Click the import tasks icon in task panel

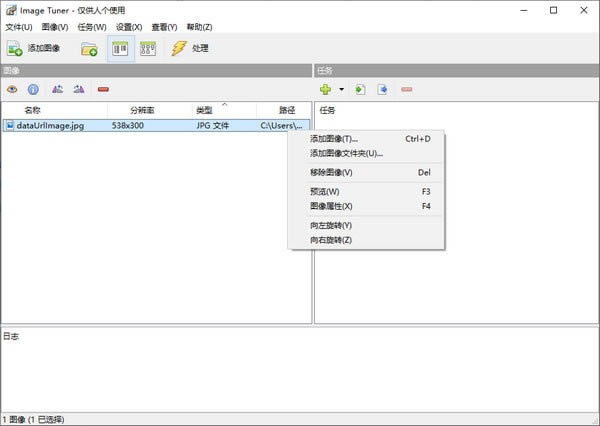point(360,90)
